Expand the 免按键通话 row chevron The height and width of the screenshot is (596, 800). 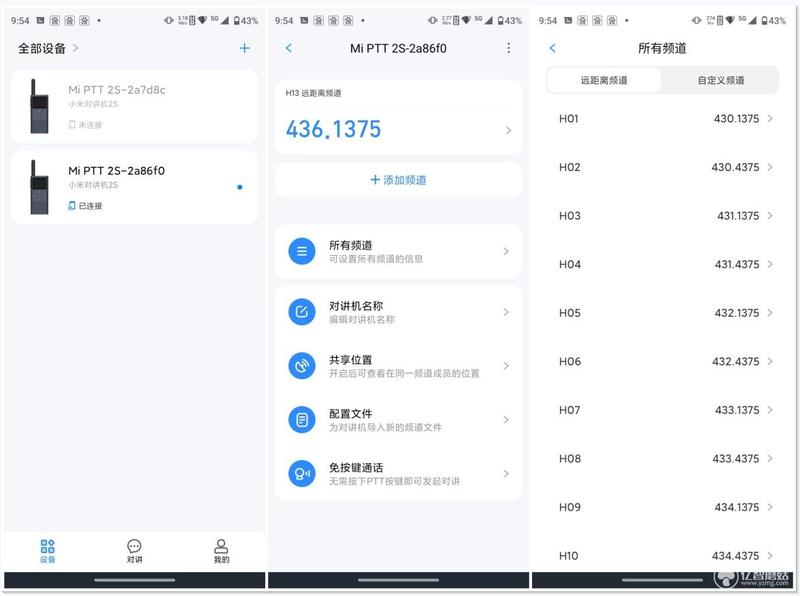tap(506, 474)
